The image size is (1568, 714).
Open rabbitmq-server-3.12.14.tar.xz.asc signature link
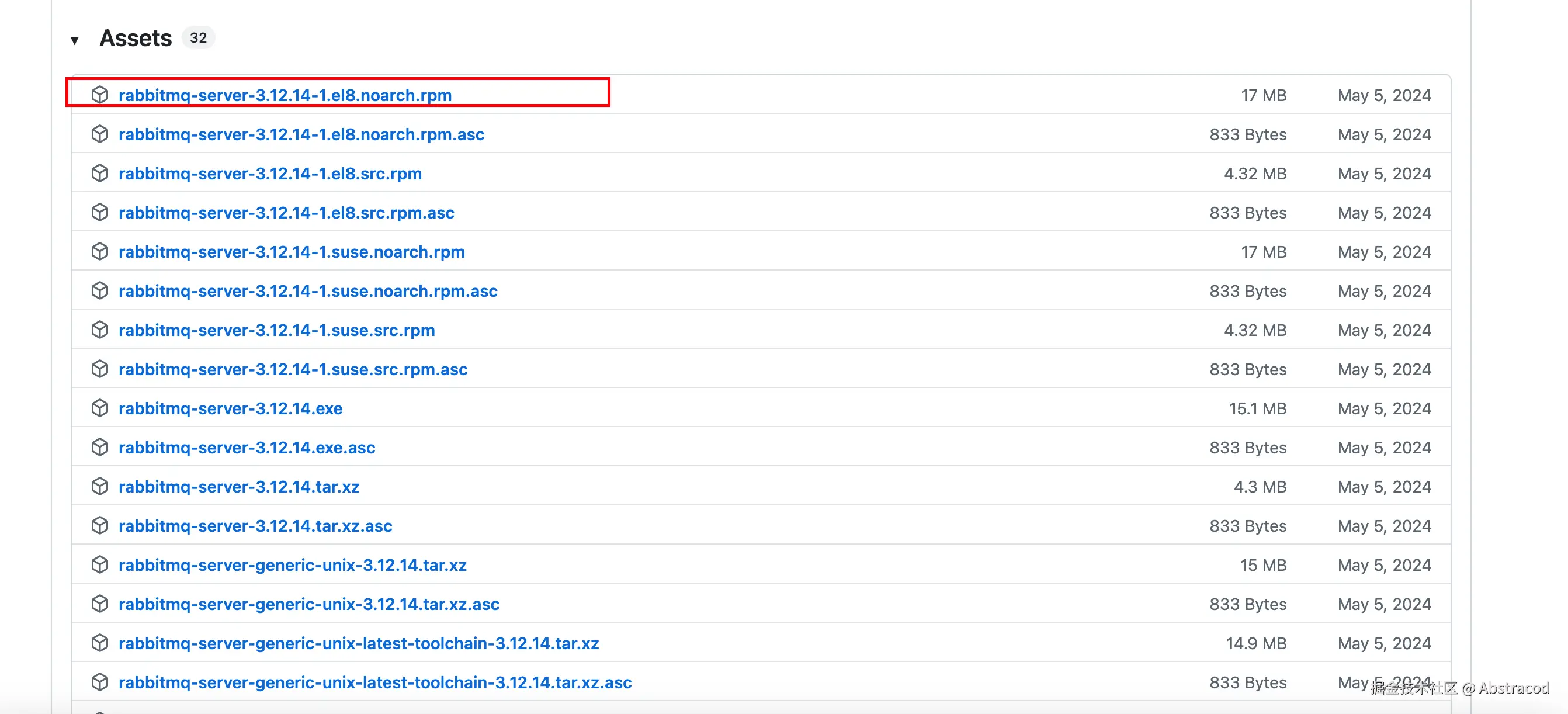click(x=256, y=526)
